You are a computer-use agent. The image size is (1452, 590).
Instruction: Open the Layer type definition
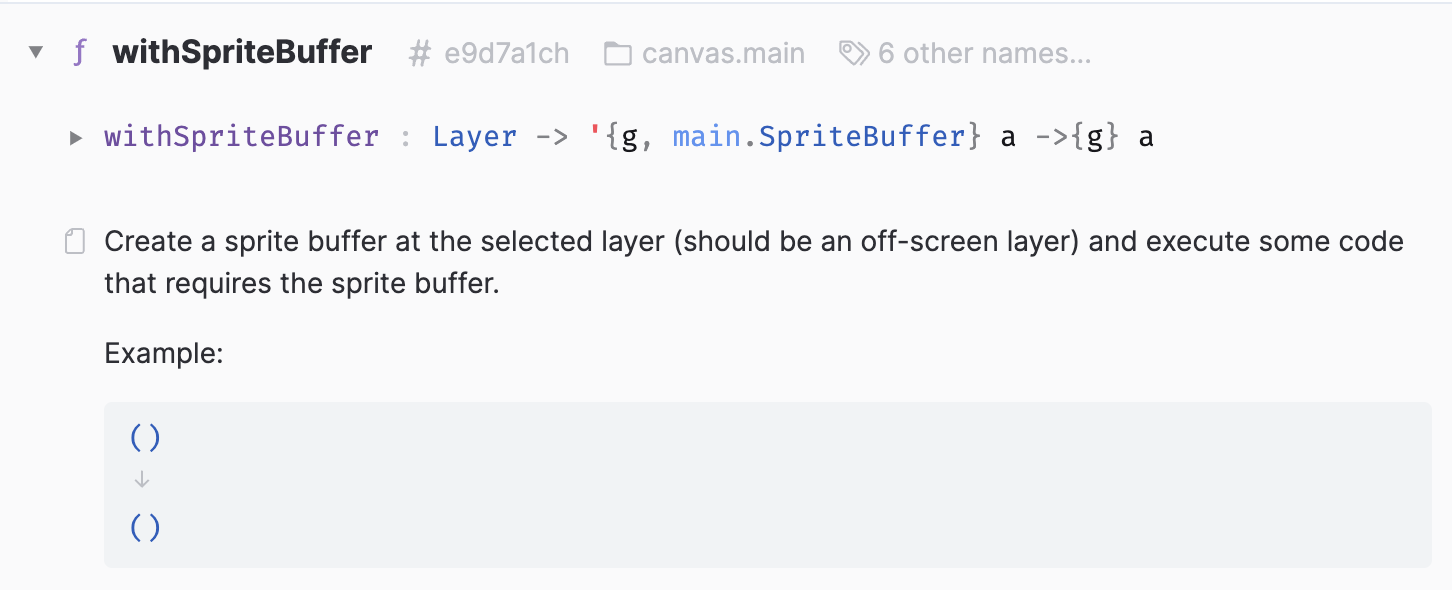click(x=475, y=136)
